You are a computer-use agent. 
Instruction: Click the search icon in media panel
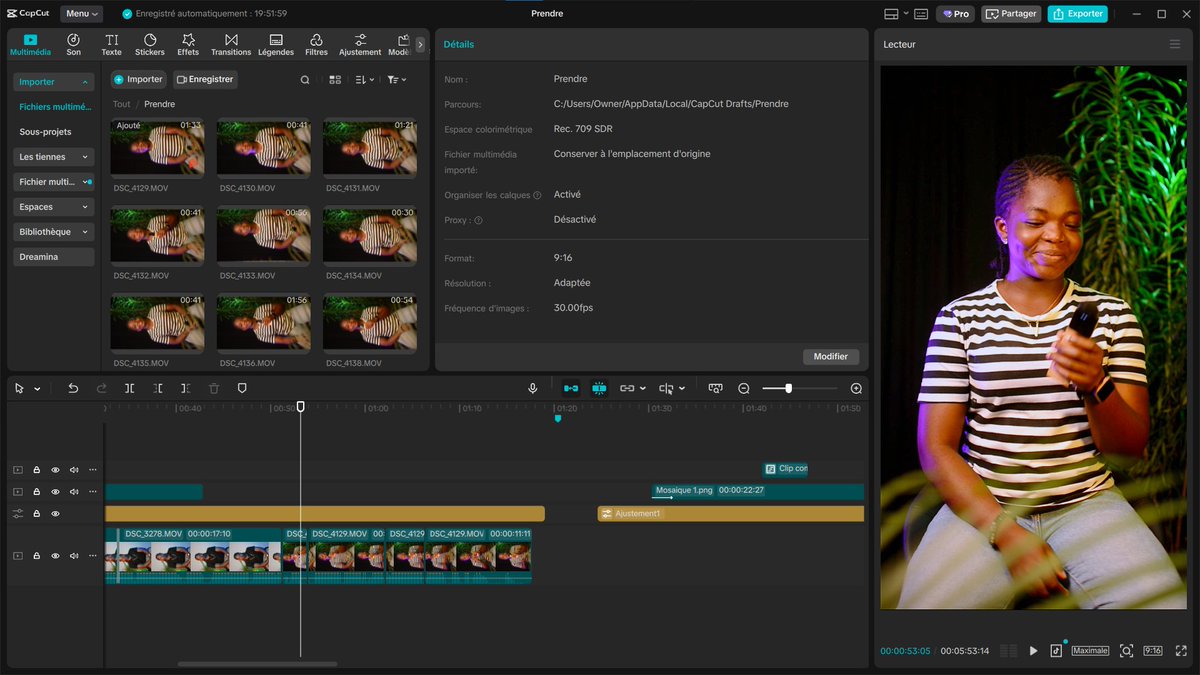tap(305, 80)
